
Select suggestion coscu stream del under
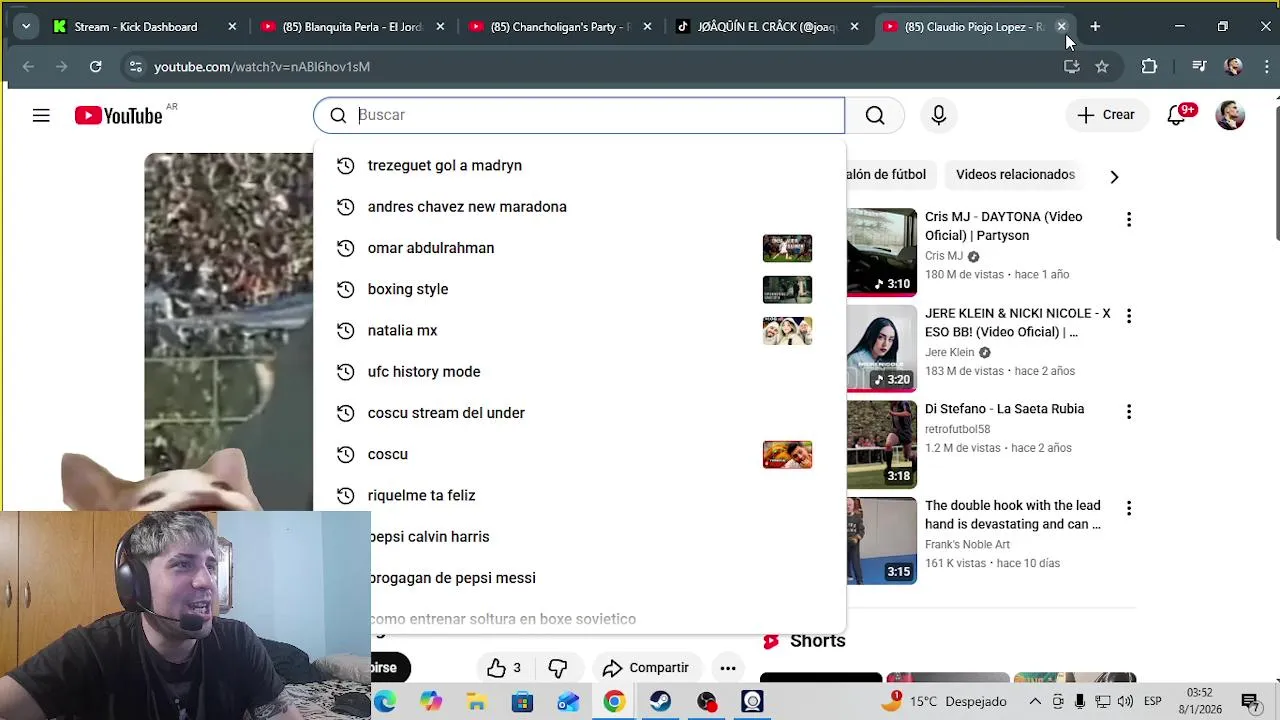pos(579,413)
